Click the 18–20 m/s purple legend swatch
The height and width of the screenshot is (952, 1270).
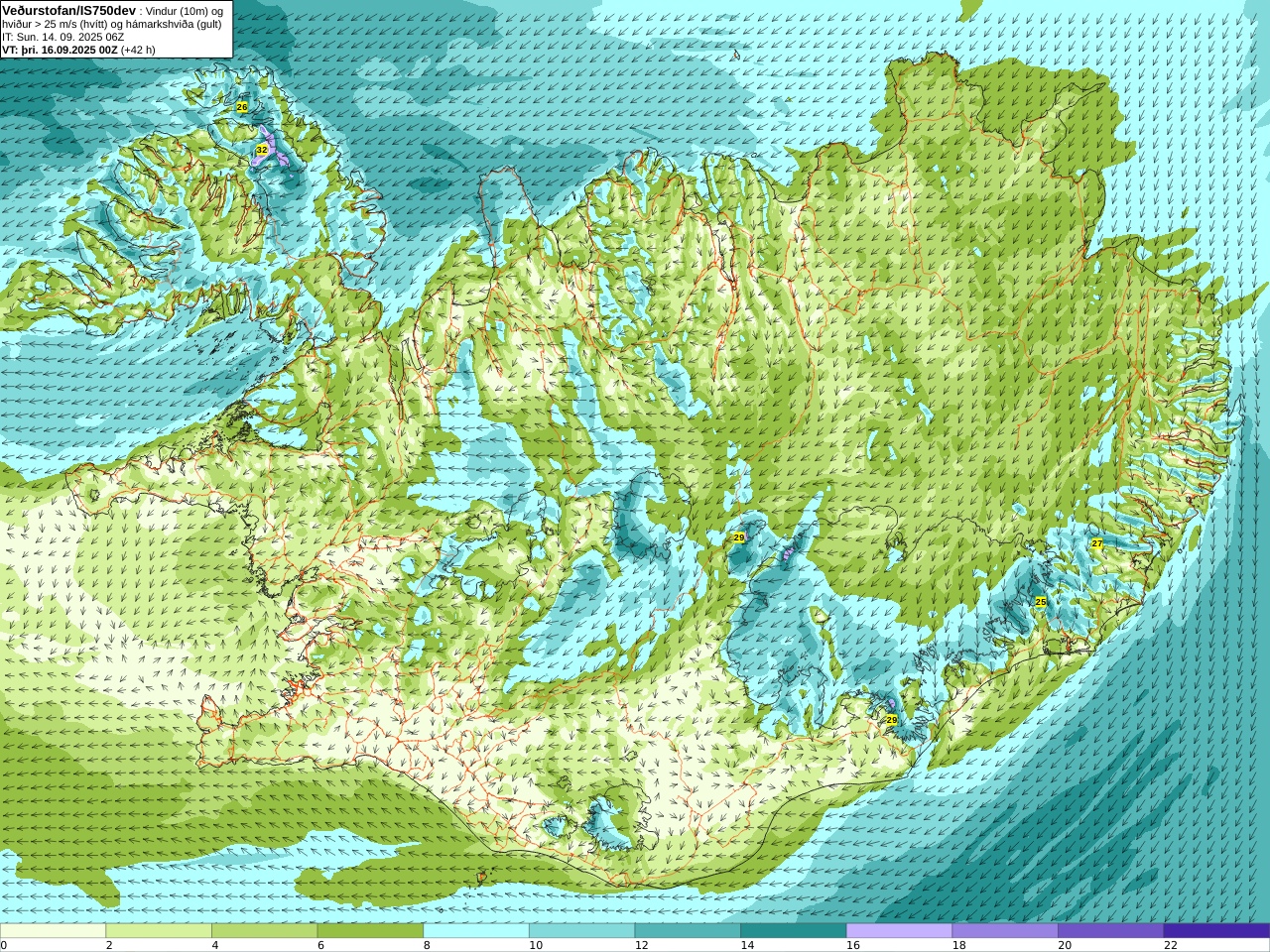coord(1005,931)
